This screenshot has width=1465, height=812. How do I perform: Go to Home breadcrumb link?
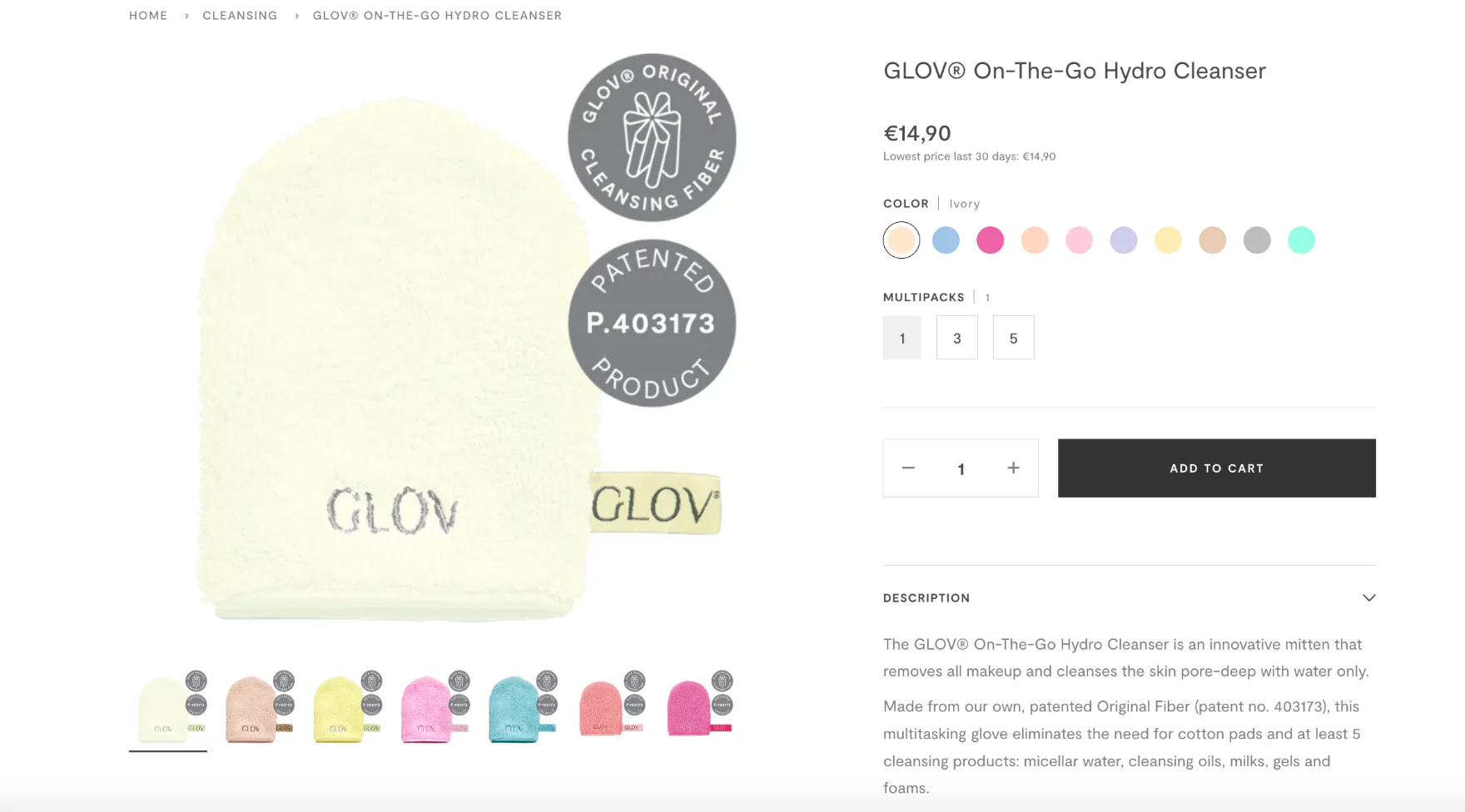(x=148, y=15)
